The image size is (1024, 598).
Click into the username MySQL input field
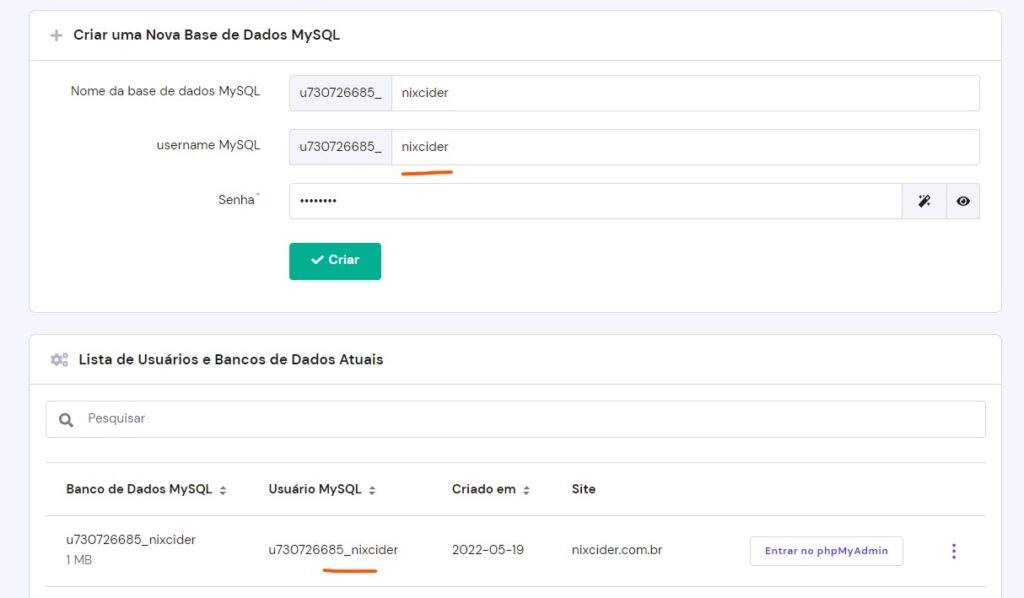684,147
